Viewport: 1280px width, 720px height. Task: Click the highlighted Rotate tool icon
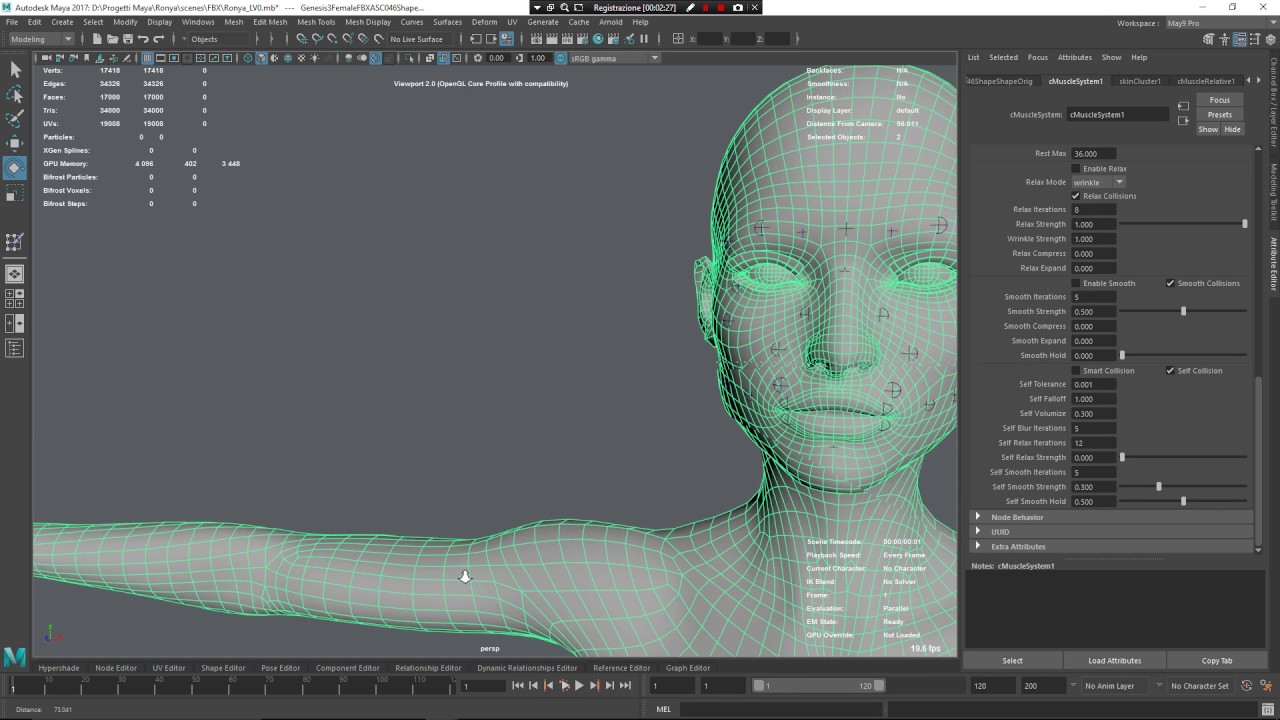tap(15, 168)
